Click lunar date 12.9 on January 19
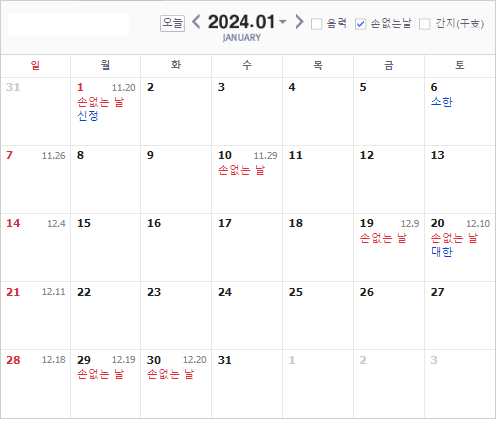Viewport: 498px width, 422px height. [x=410, y=224]
